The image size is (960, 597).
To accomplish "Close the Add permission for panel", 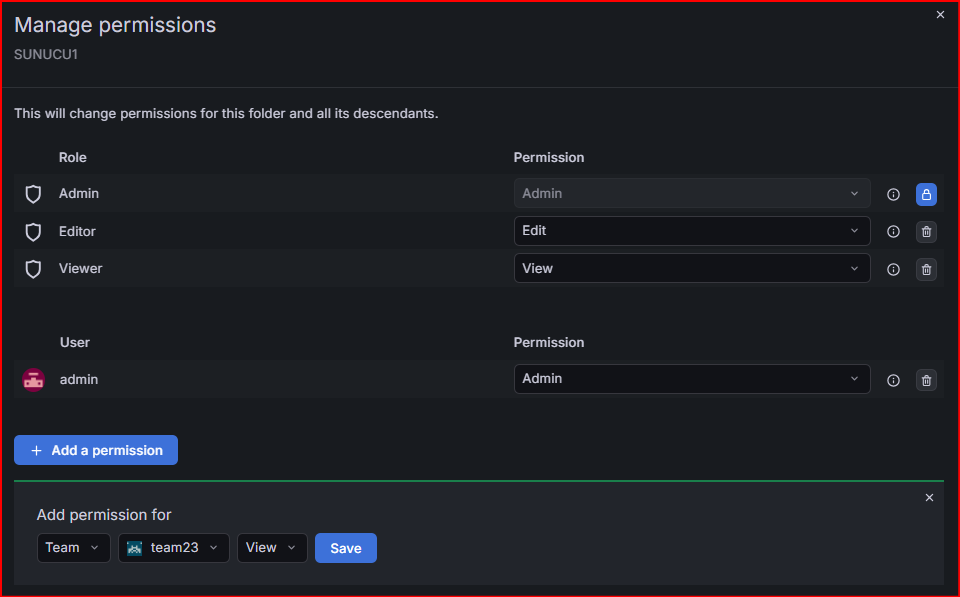I will 929,498.
